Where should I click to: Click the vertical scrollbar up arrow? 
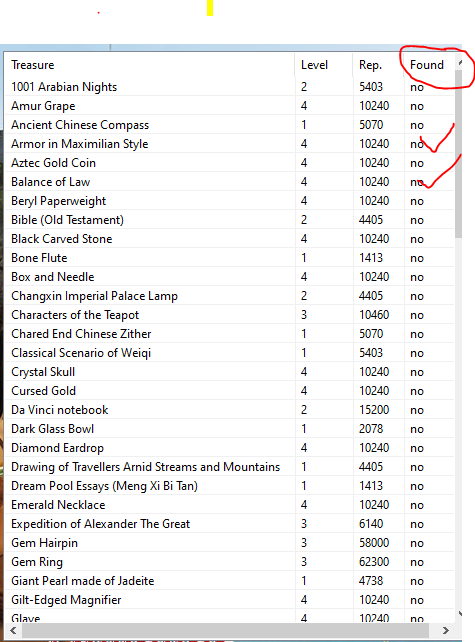point(460,63)
